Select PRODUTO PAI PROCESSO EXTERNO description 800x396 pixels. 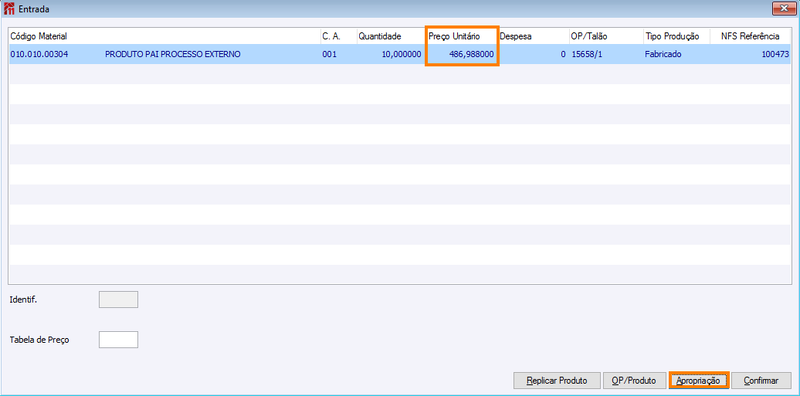click(172, 54)
